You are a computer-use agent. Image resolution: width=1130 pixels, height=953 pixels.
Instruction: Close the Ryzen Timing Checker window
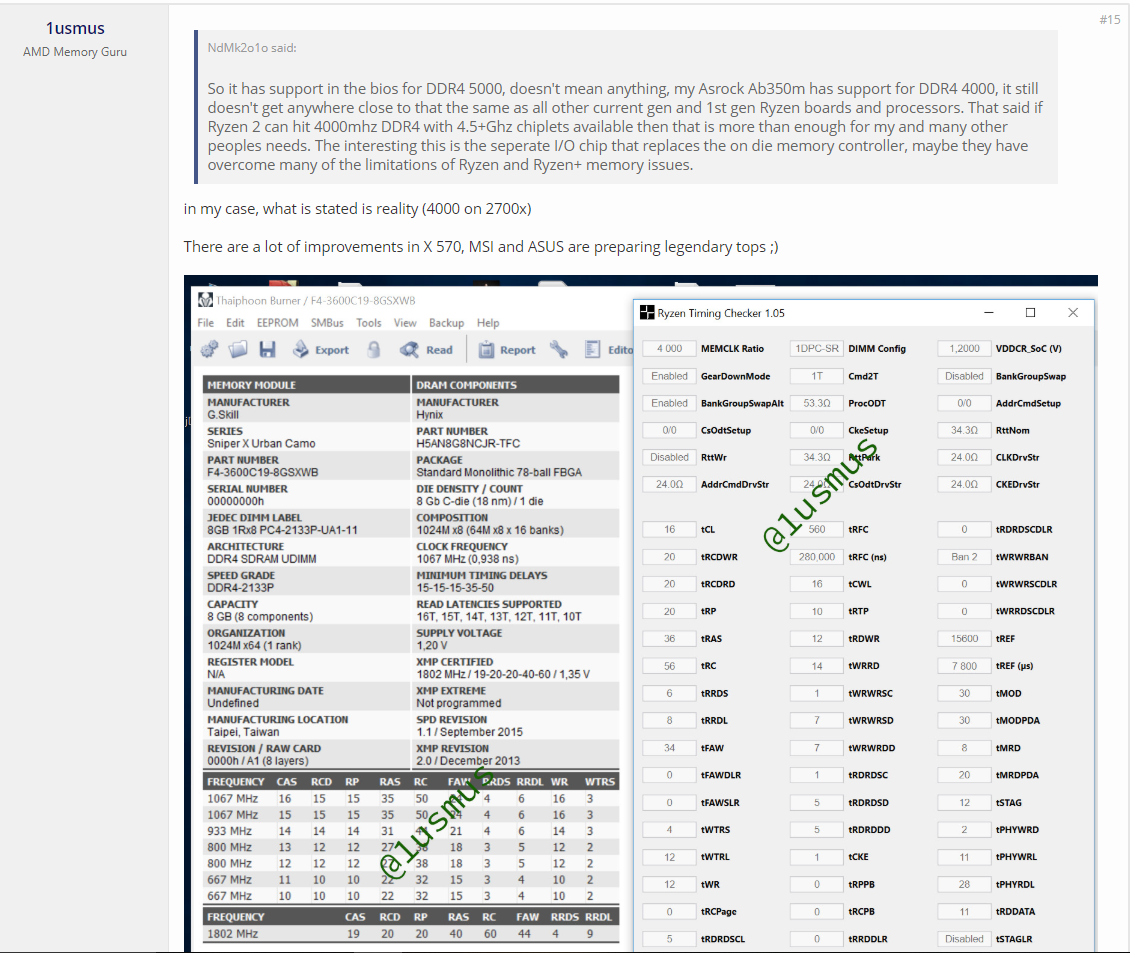[1073, 313]
